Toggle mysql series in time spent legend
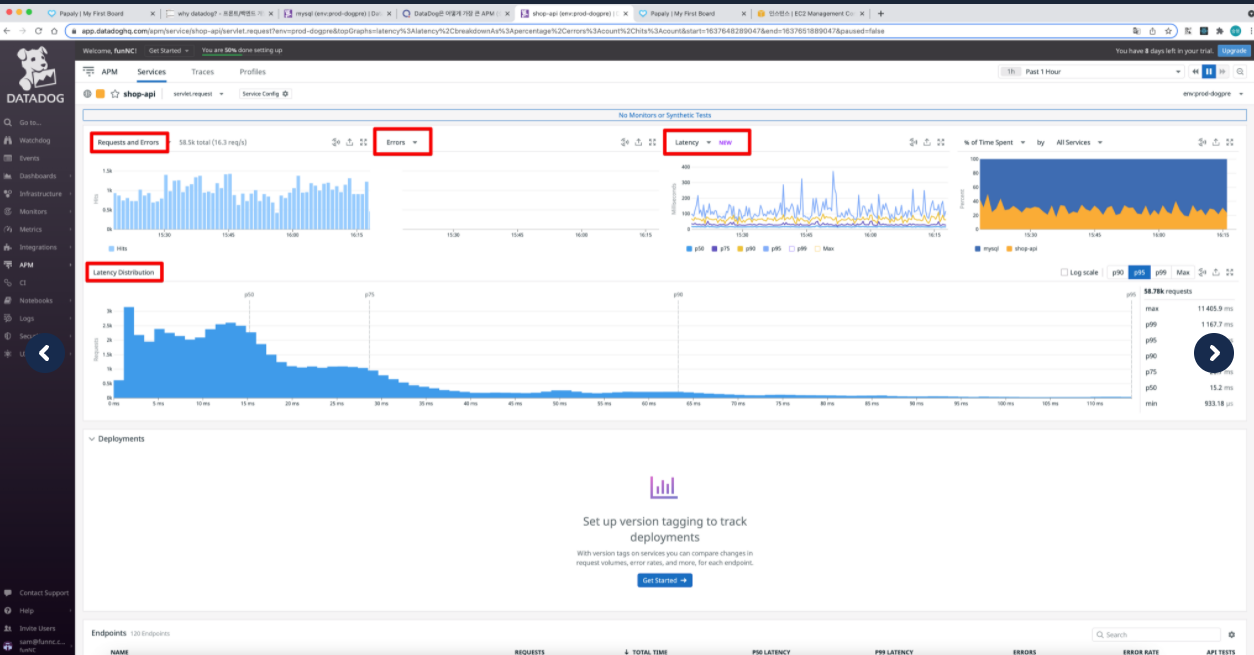Viewport: 1254px width, 655px height. pyautogui.click(x=986, y=247)
